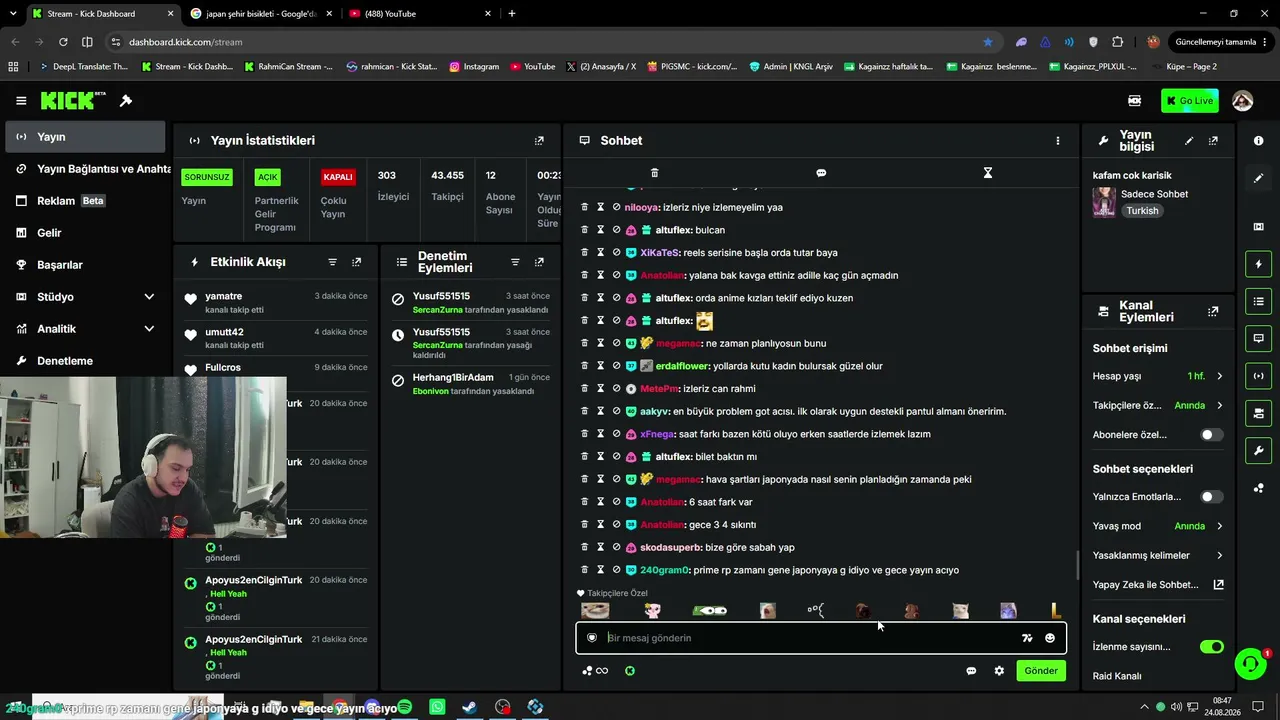Screen dimensions: 1280x720
Task: Open the theater mode icon left of Go Live
Action: [1135, 101]
